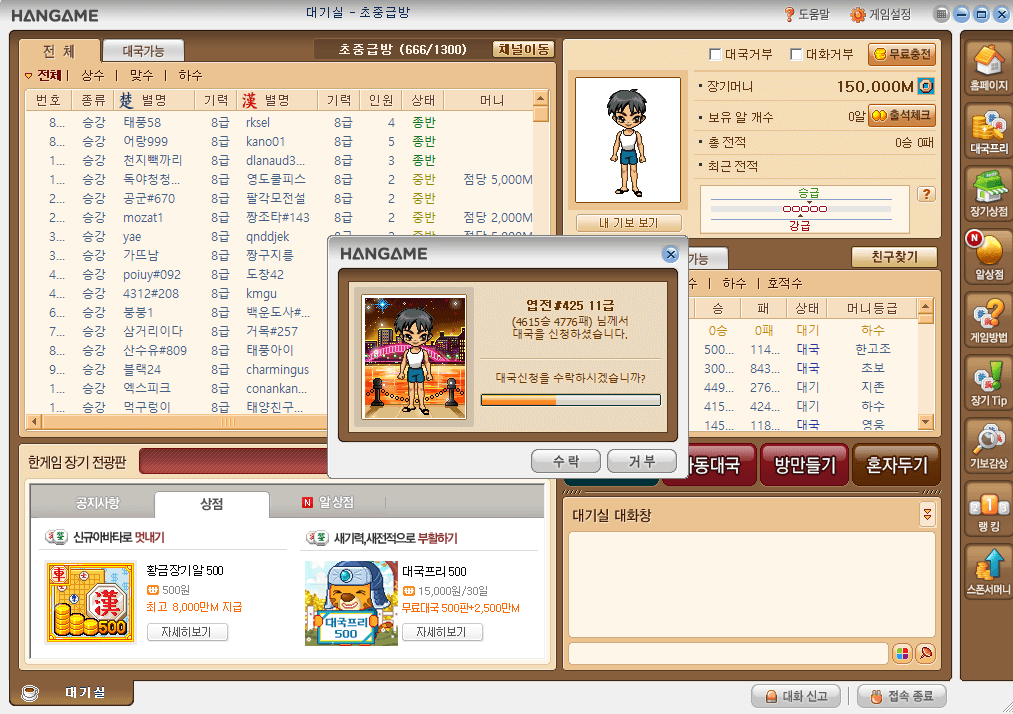Accept the challenge with 수락
Image resolution: width=1013 pixels, height=714 pixels.
(x=566, y=461)
